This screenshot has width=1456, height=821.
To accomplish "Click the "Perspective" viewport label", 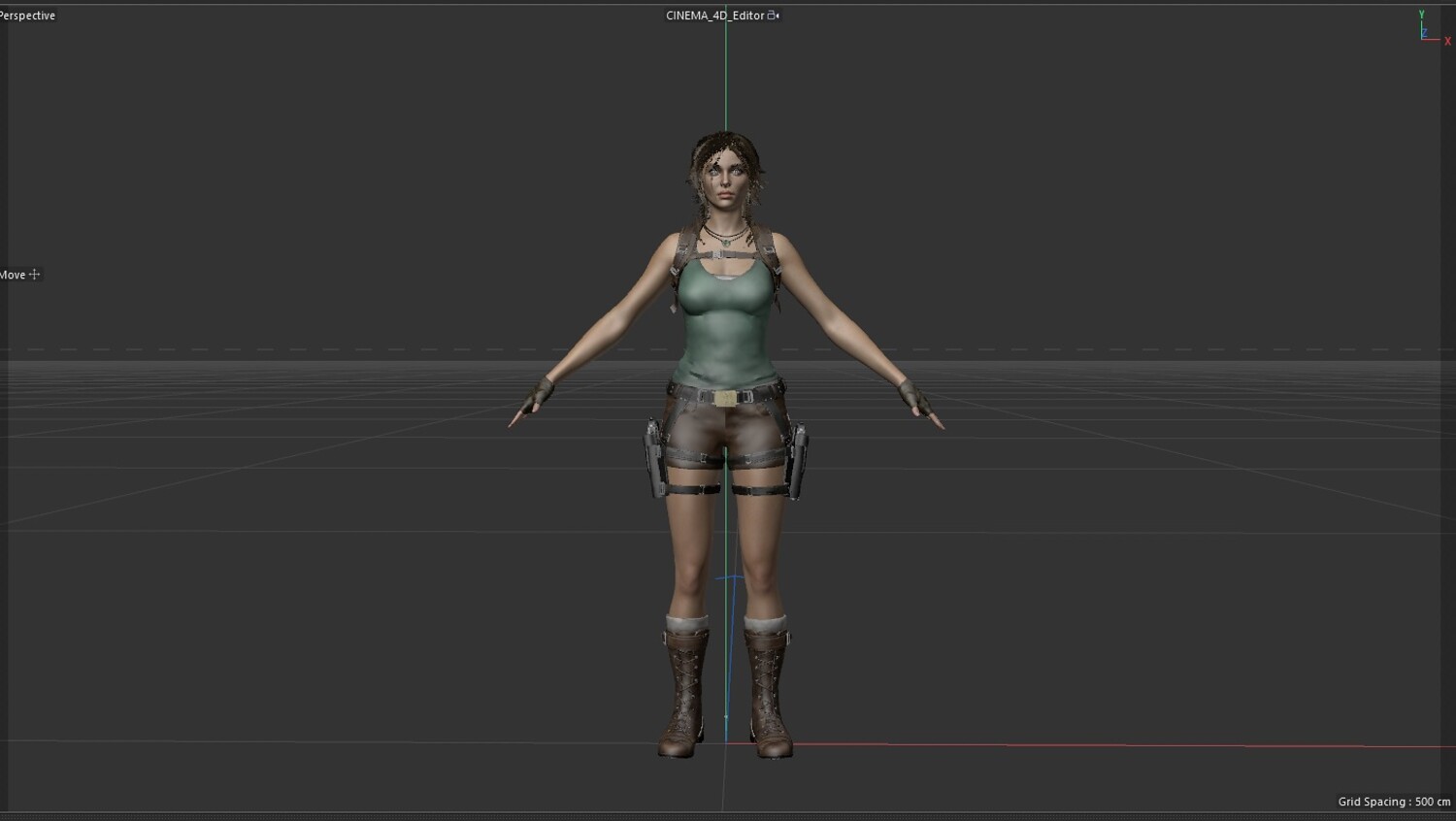I will click(x=27, y=16).
